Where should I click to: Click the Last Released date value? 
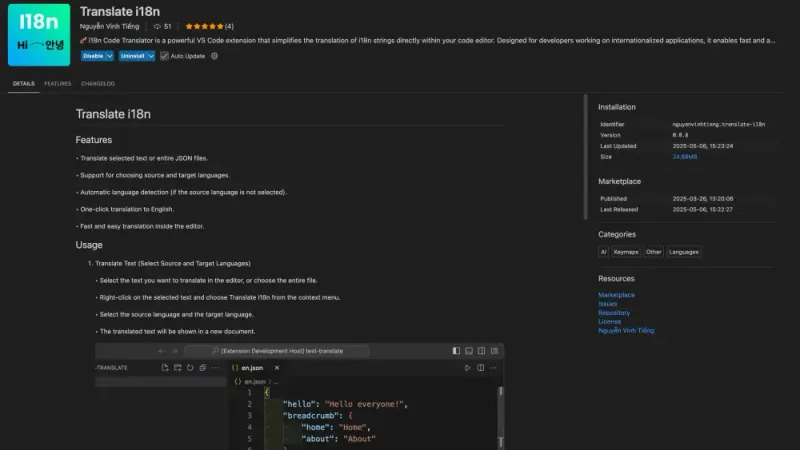click(x=703, y=210)
